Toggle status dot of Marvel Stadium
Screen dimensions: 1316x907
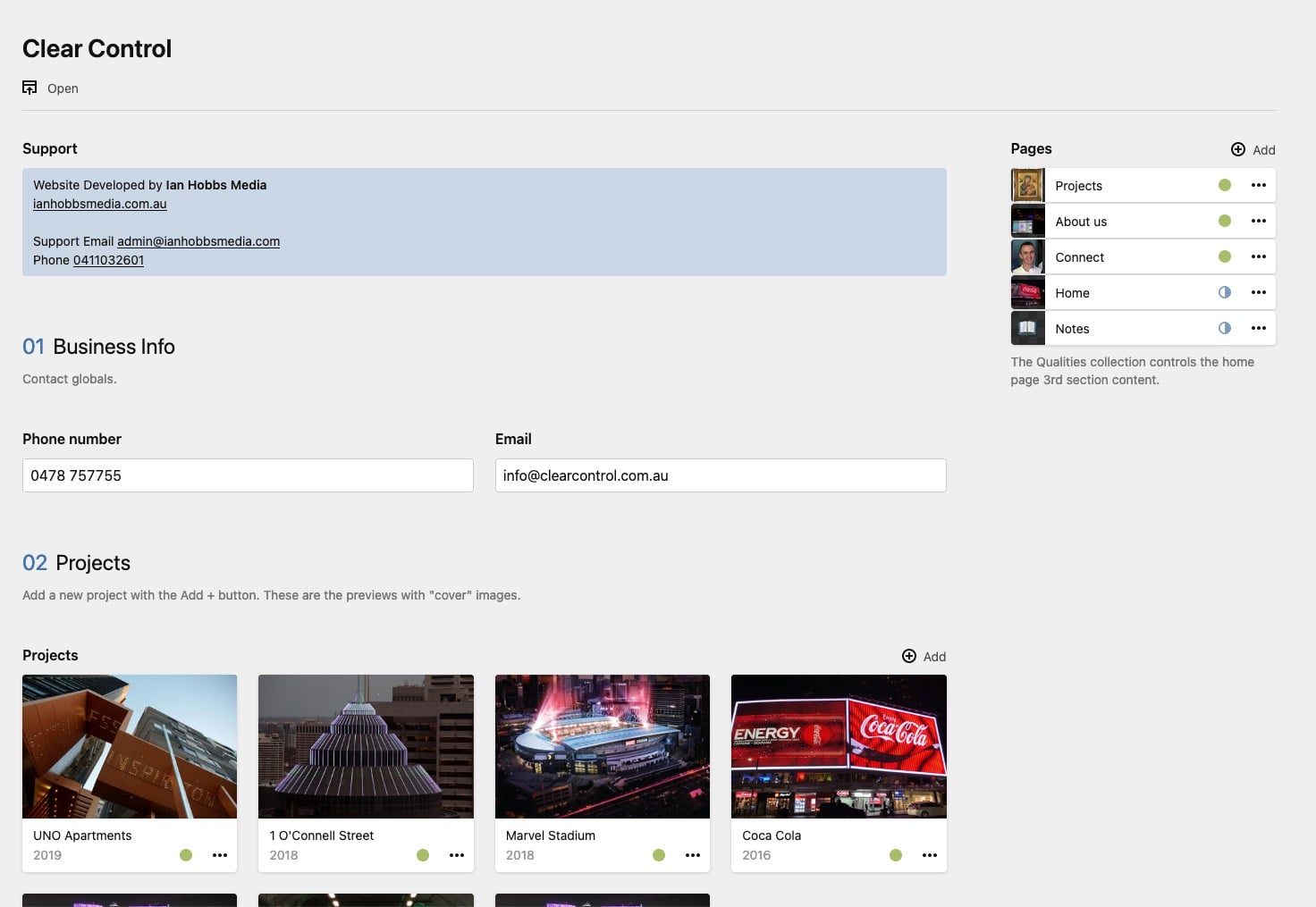pos(659,855)
